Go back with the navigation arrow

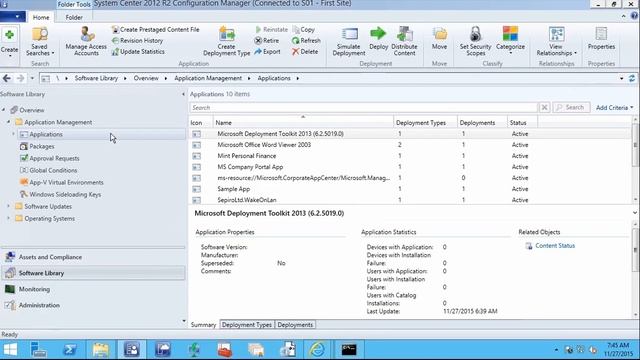[7, 78]
